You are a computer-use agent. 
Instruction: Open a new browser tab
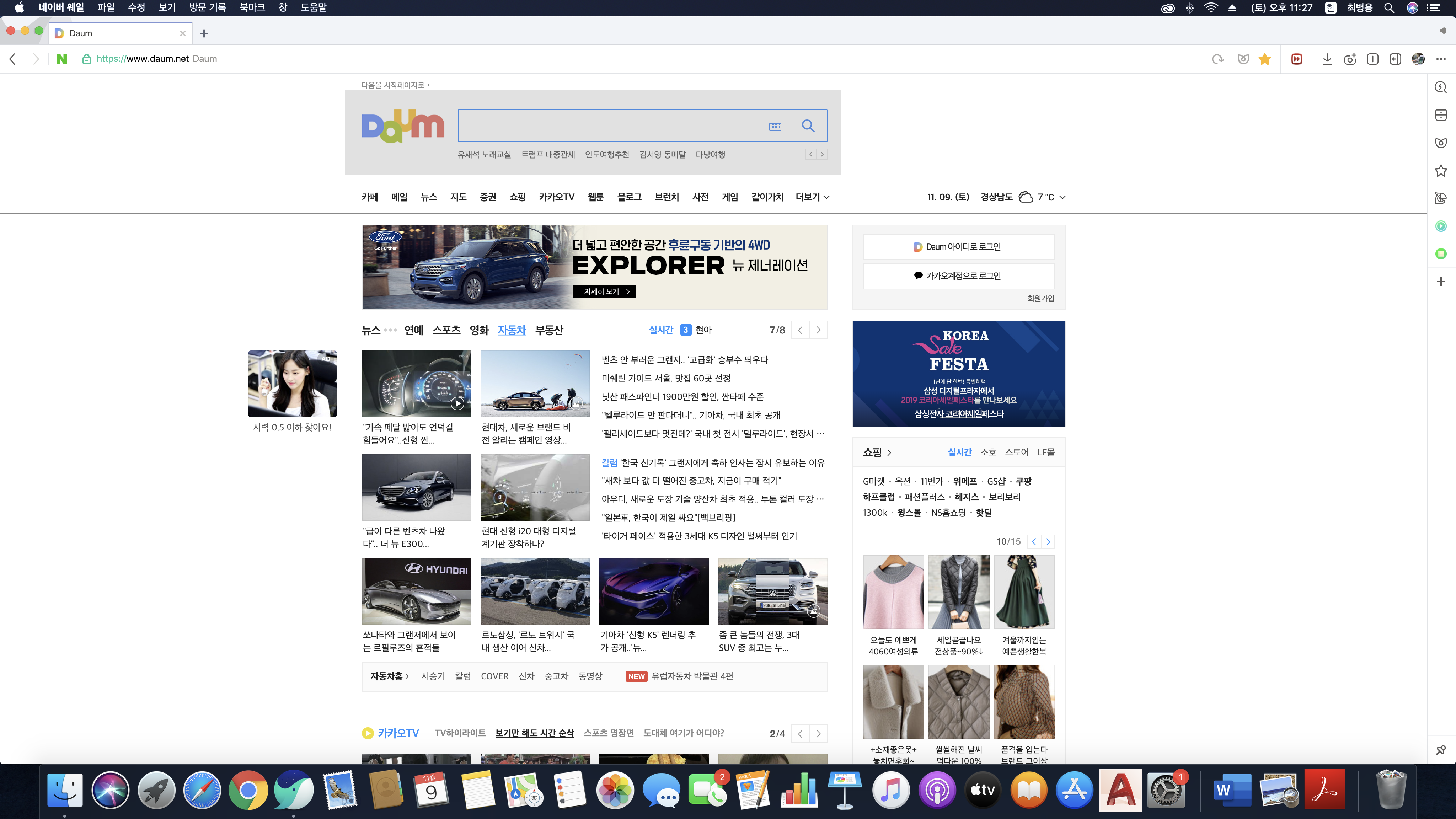(204, 33)
